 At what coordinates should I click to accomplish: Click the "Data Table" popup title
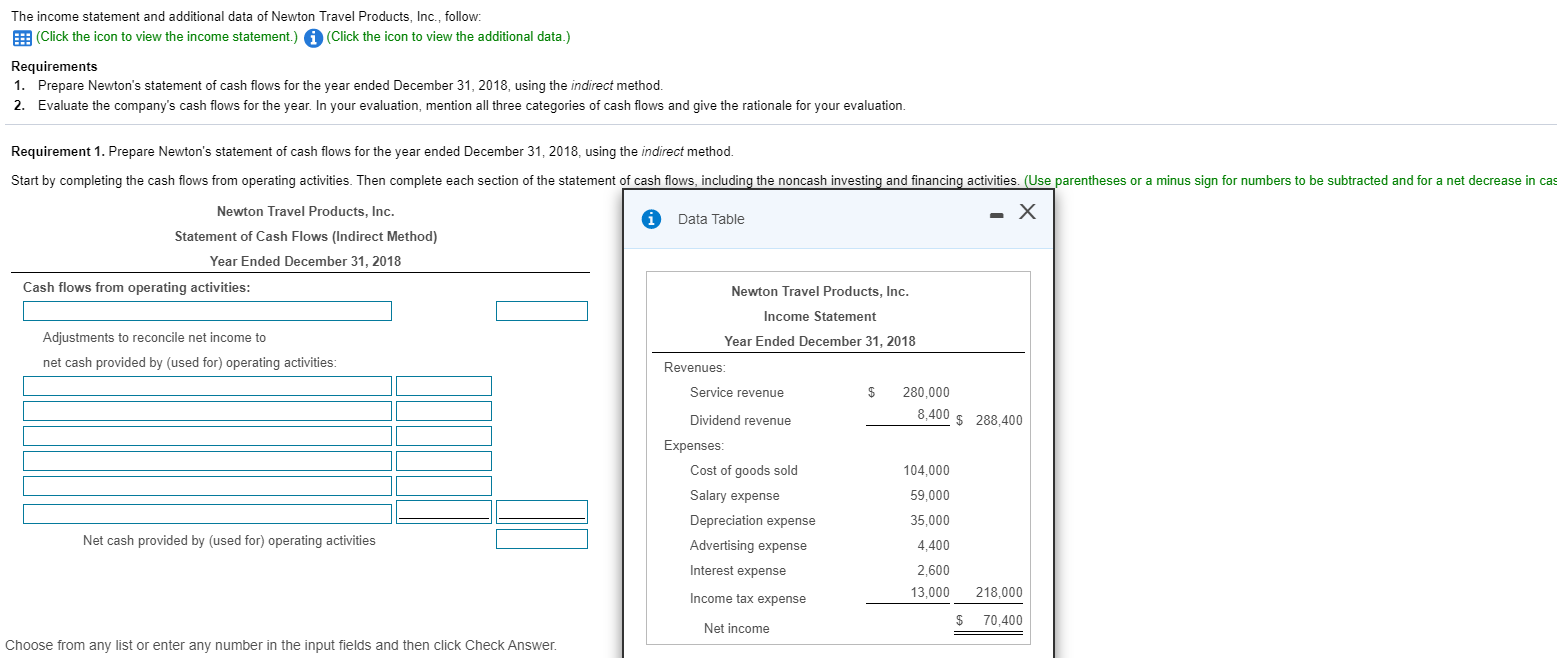[711, 219]
